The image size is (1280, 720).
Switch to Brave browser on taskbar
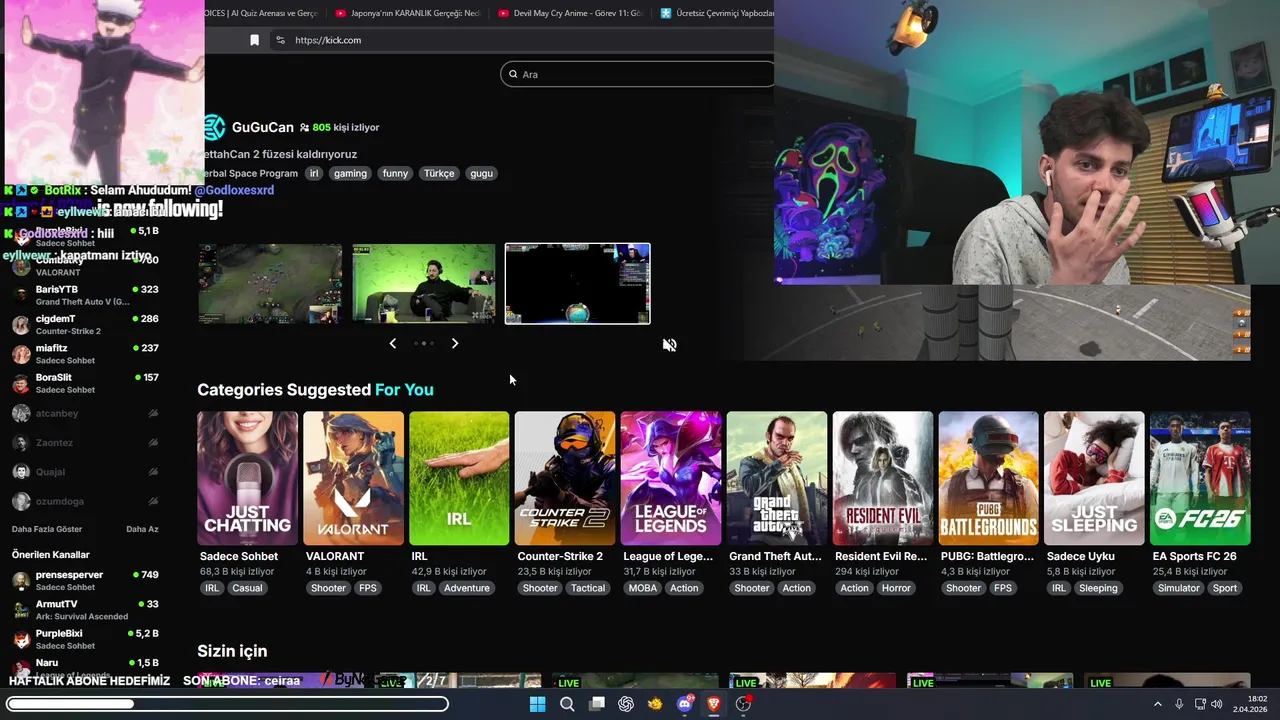[x=714, y=704]
